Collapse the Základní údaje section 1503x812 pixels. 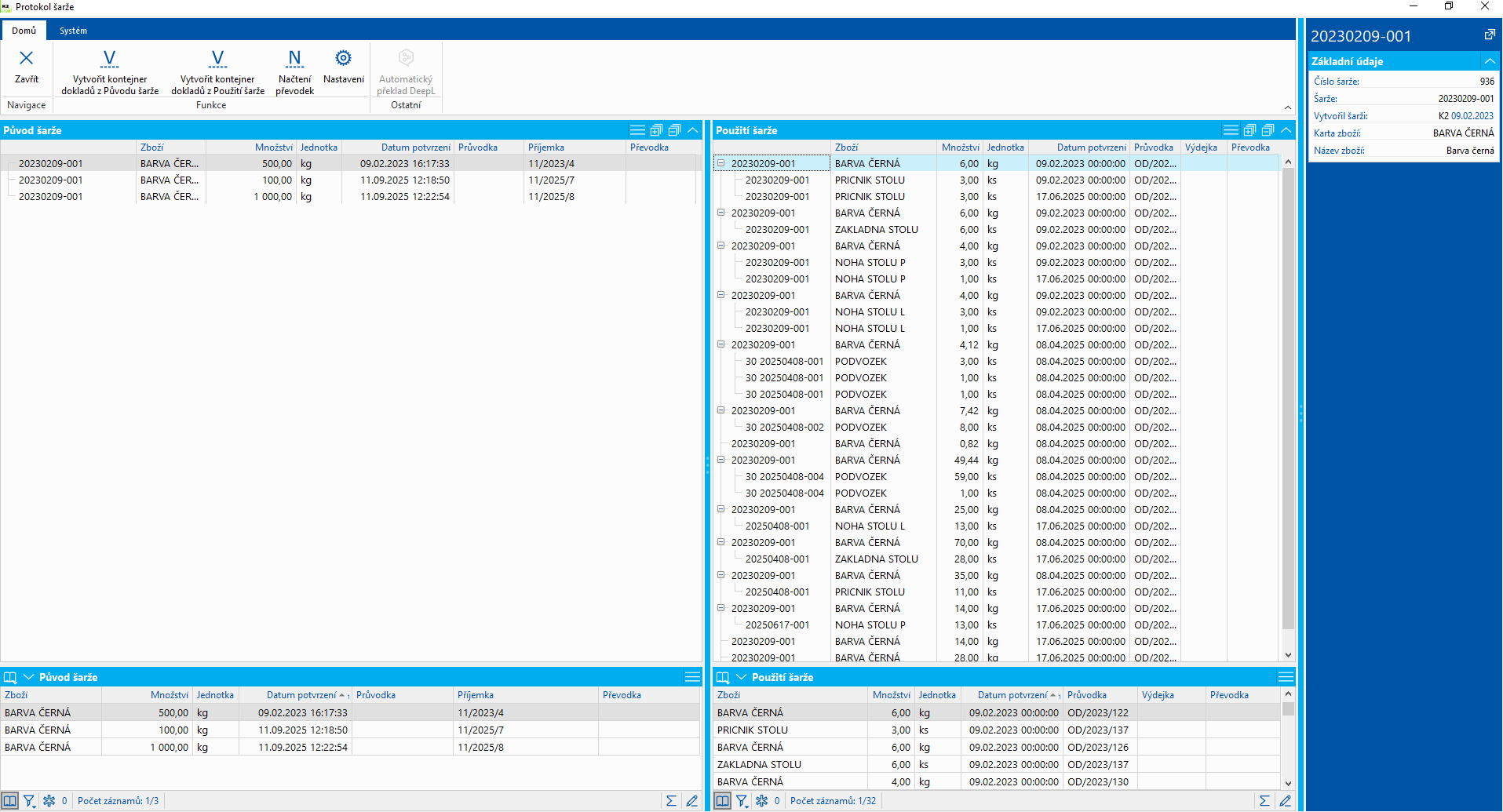(x=1489, y=61)
